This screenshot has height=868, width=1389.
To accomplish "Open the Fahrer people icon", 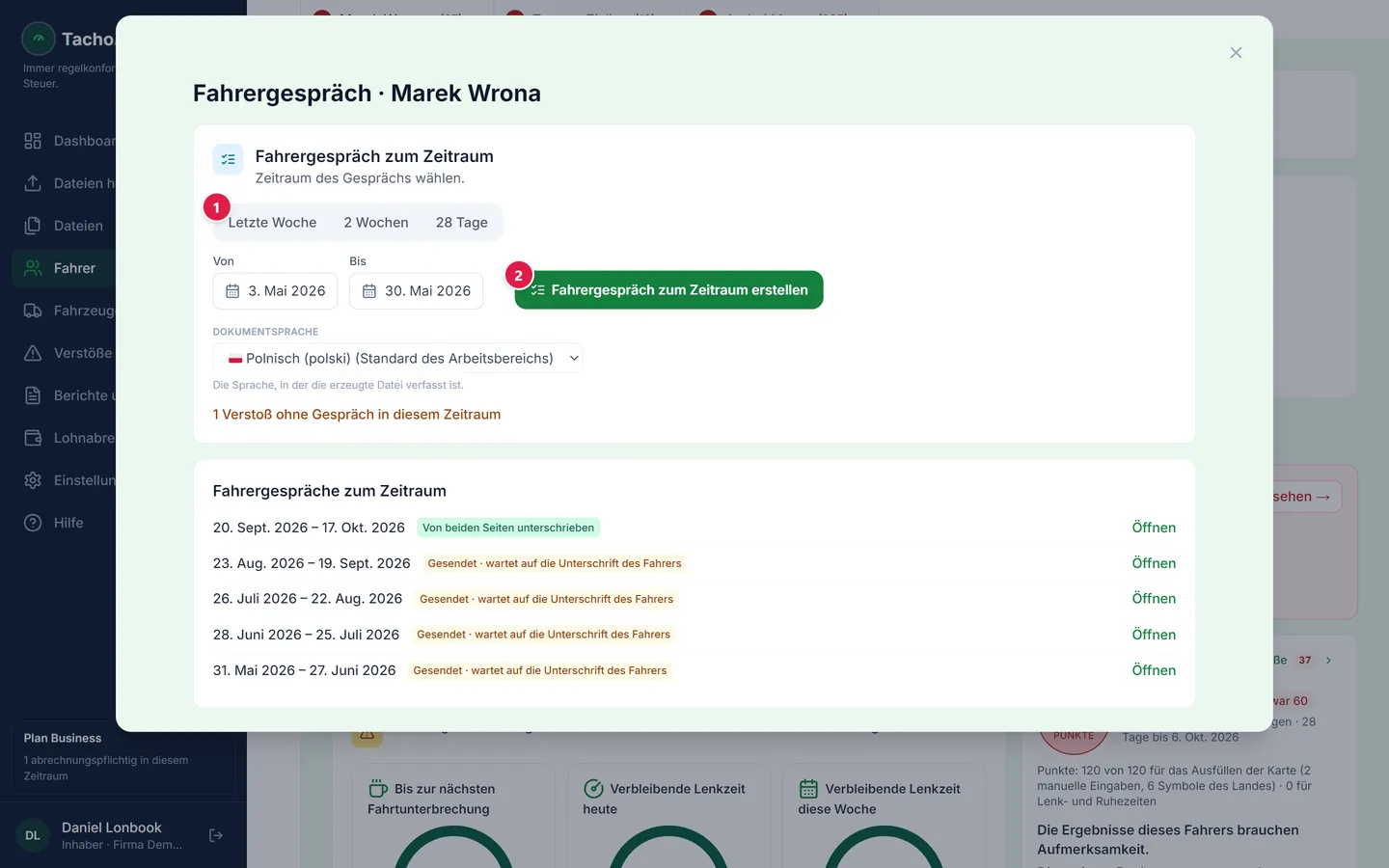I will click(33, 268).
